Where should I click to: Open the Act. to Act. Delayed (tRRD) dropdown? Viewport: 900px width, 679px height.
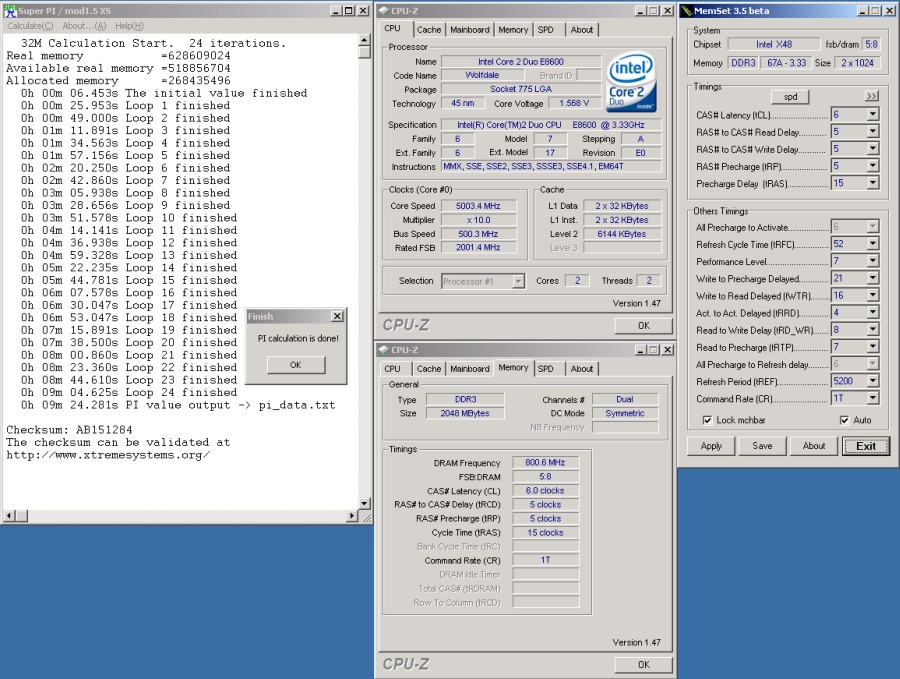[x=872, y=313]
